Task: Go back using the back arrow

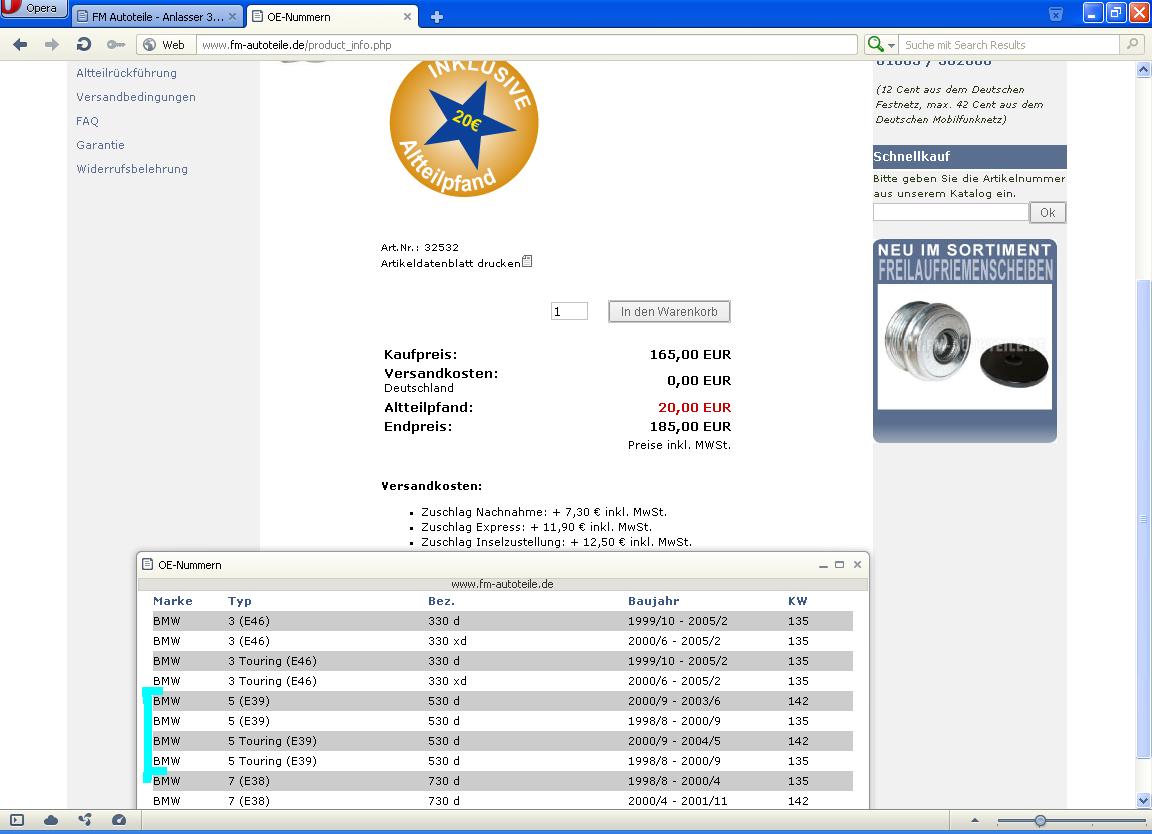Action: point(21,45)
